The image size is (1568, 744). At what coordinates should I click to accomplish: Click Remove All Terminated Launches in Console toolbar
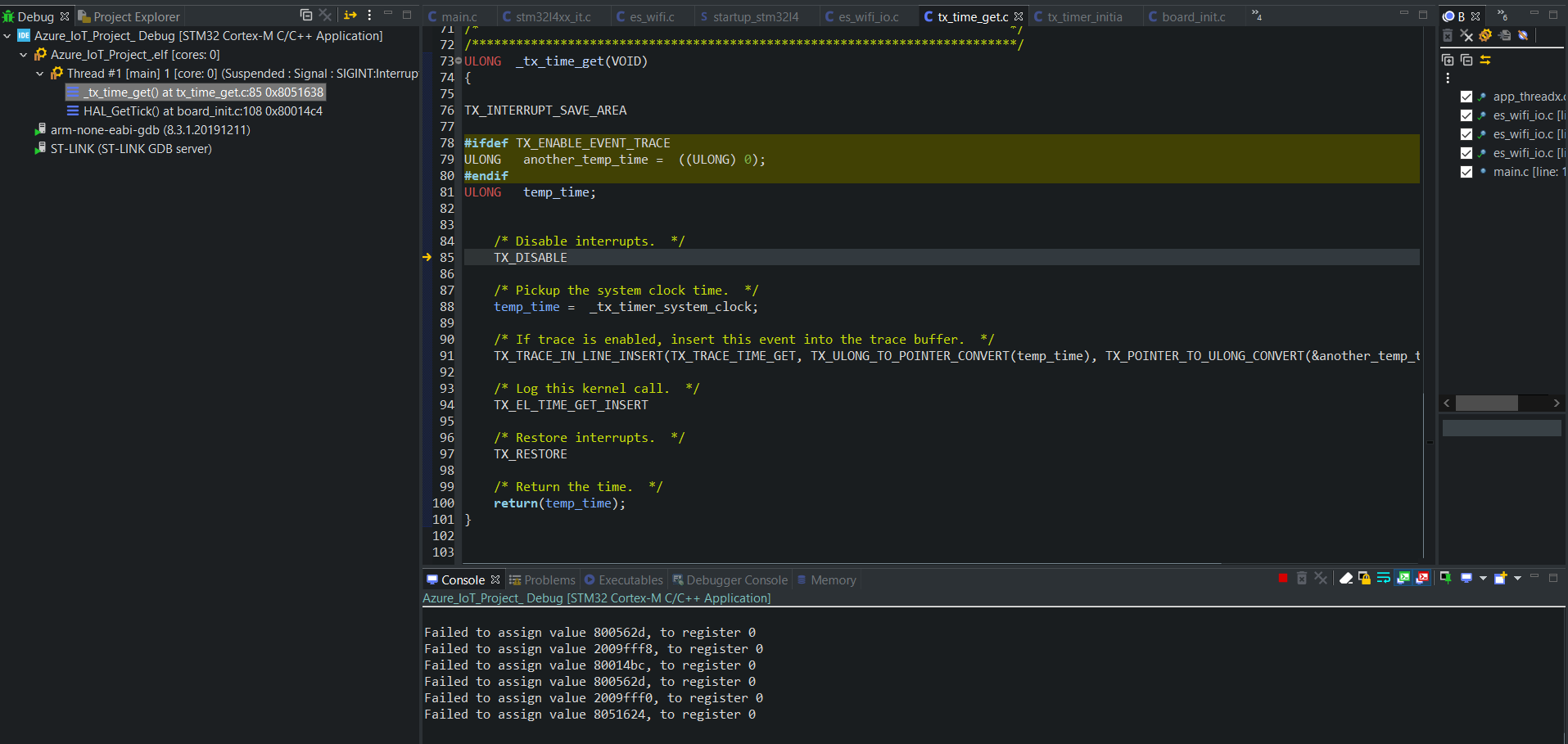point(1321,578)
